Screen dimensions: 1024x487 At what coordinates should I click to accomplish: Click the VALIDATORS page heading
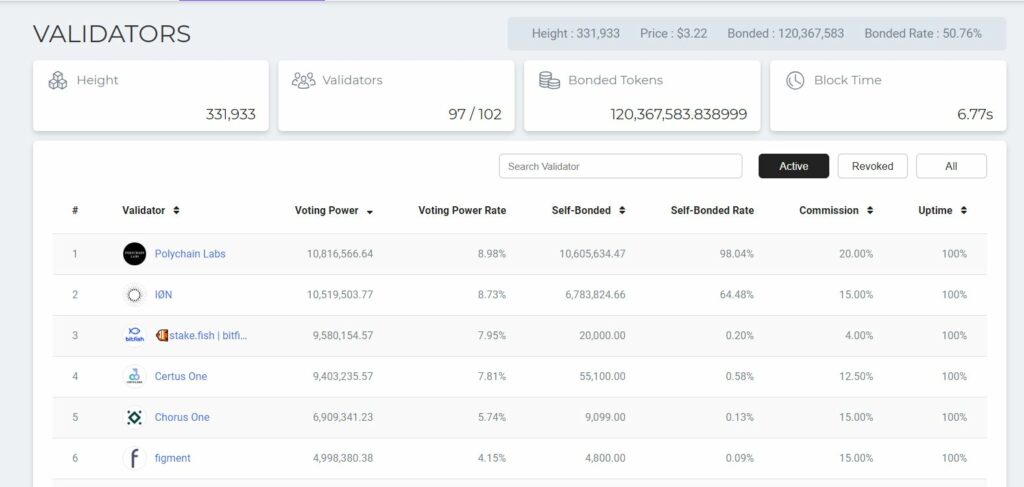[112, 34]
